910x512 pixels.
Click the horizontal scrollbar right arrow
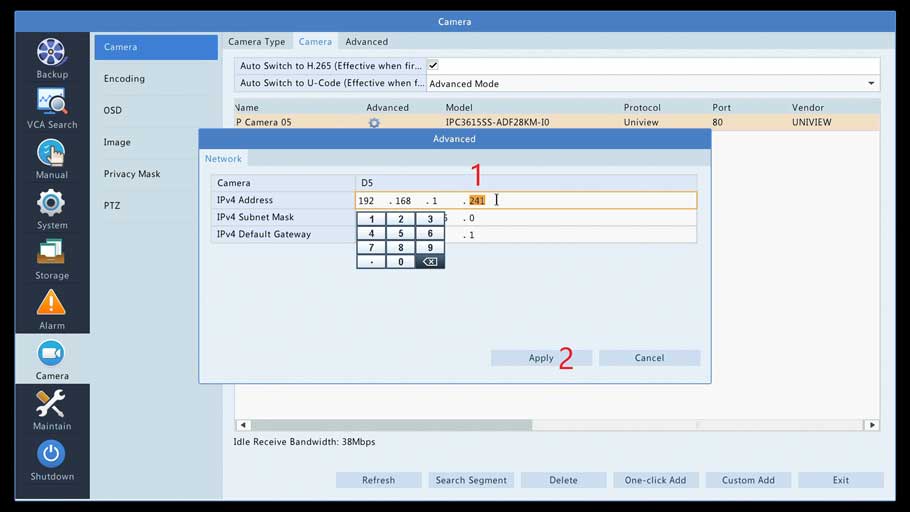(x=872, y=425)
